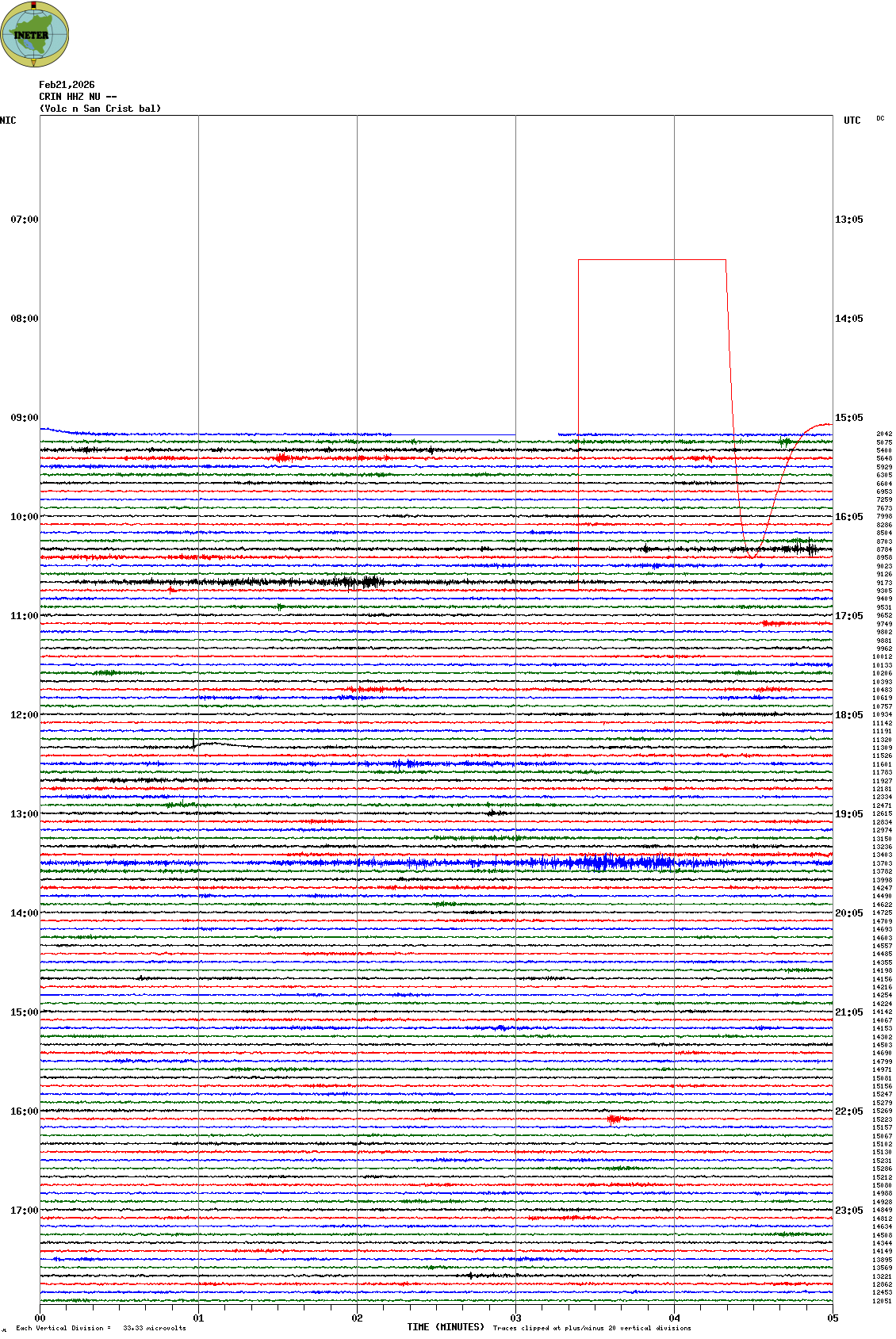Click the 05 minute axis tick label
The image size is (896, 1339).
tap(833, 1318)
